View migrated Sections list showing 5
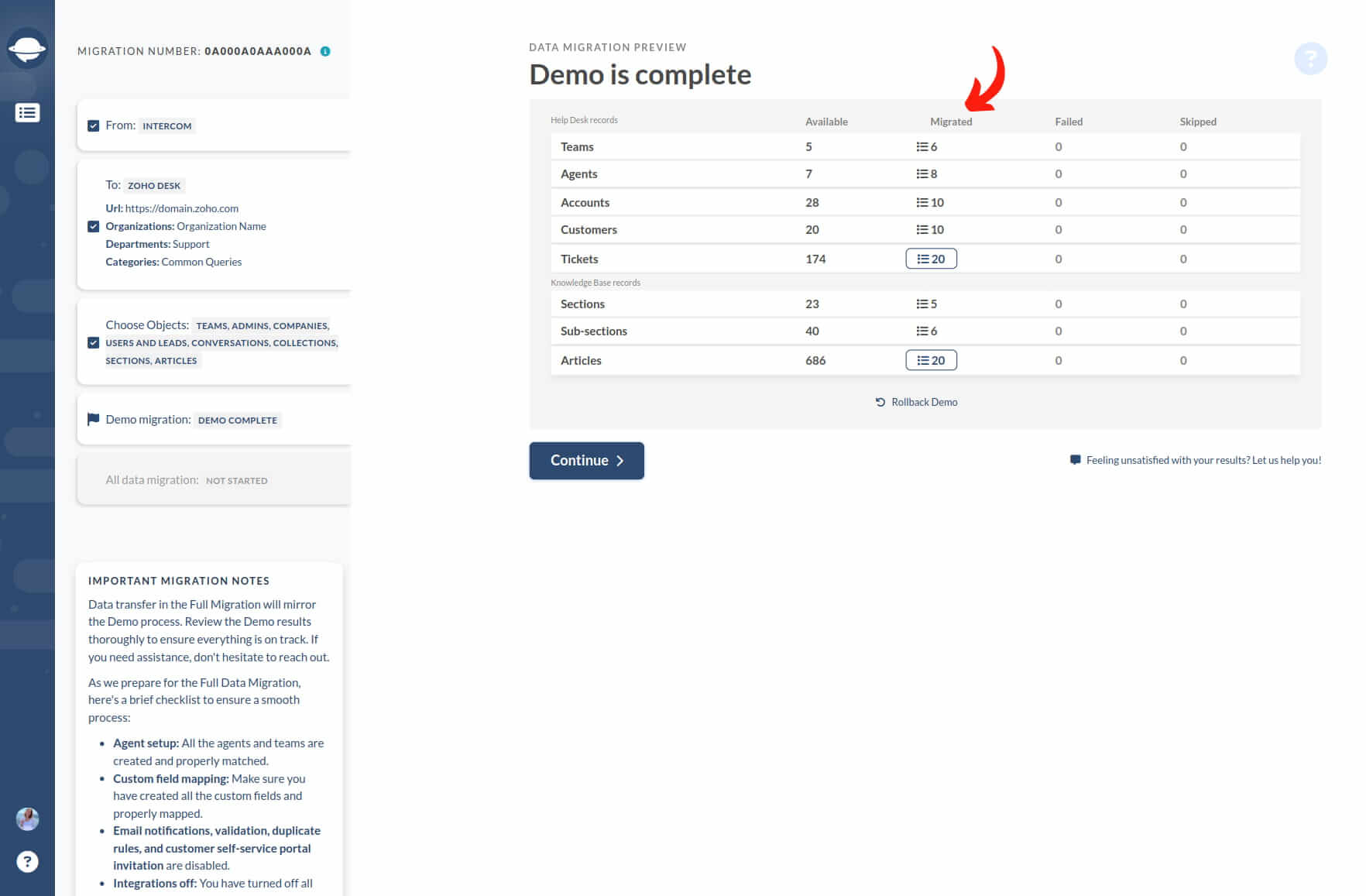The width and height of the screenshot is (1366, 896). pos(926,304)
